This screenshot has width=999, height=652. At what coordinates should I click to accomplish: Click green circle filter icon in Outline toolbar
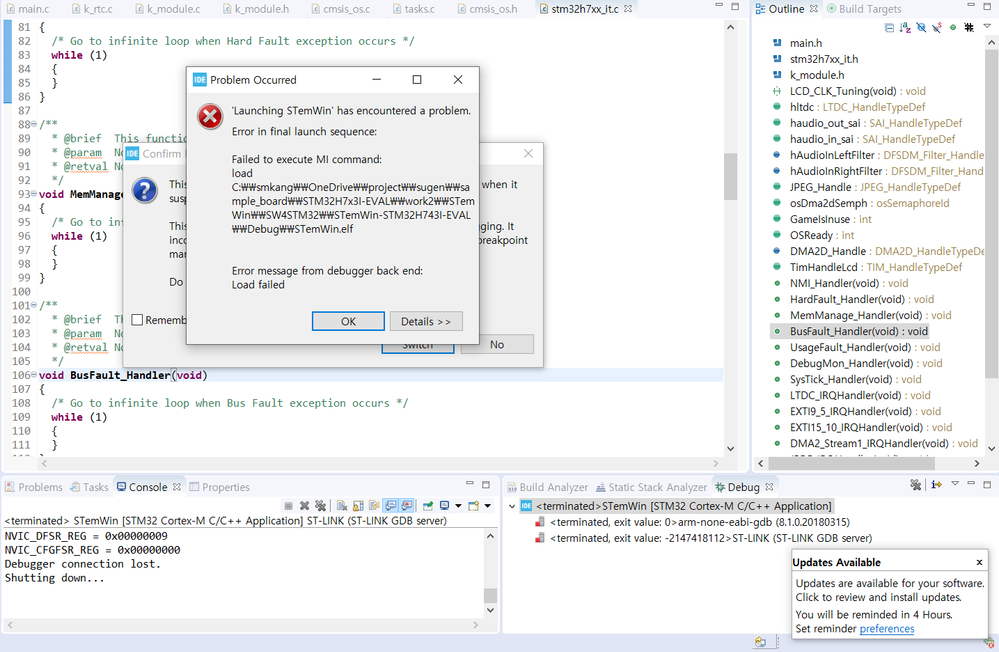tap(952, 27)
